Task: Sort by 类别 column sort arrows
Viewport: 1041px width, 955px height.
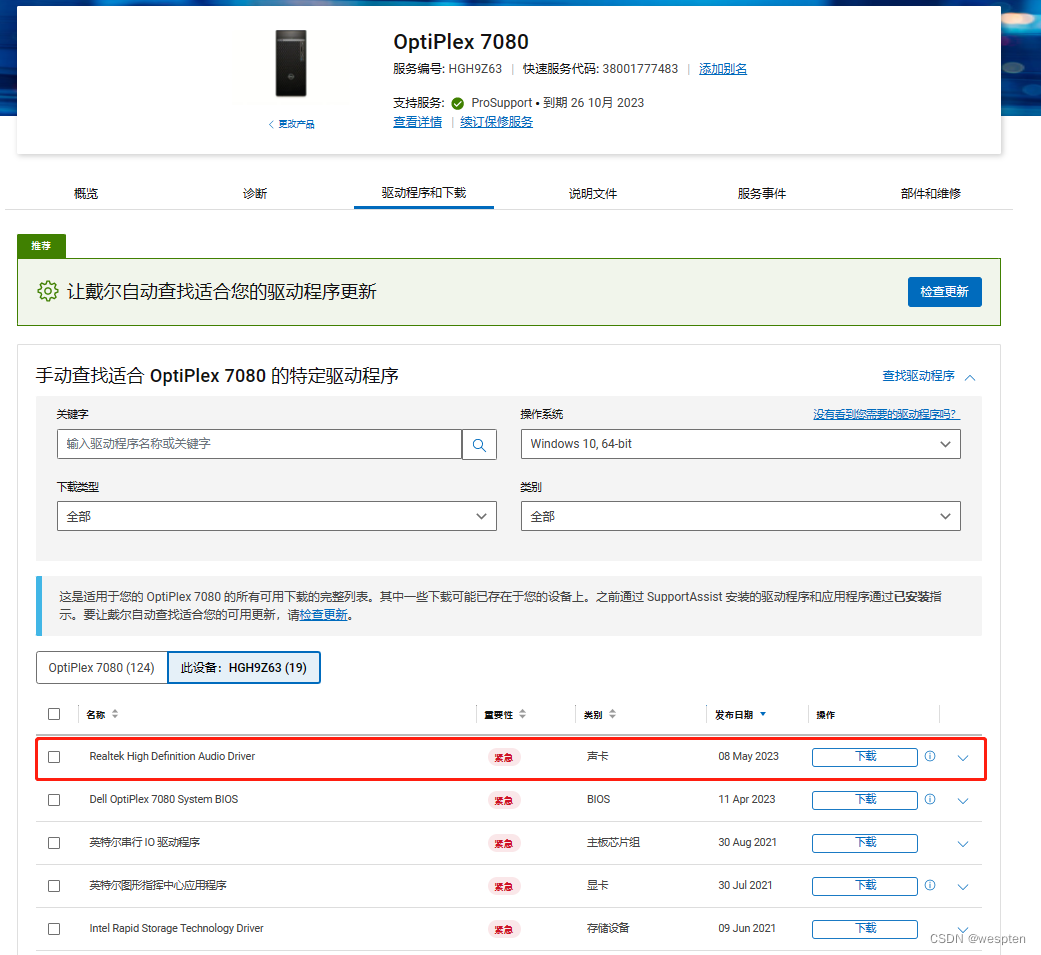Action: coord(612,714)
